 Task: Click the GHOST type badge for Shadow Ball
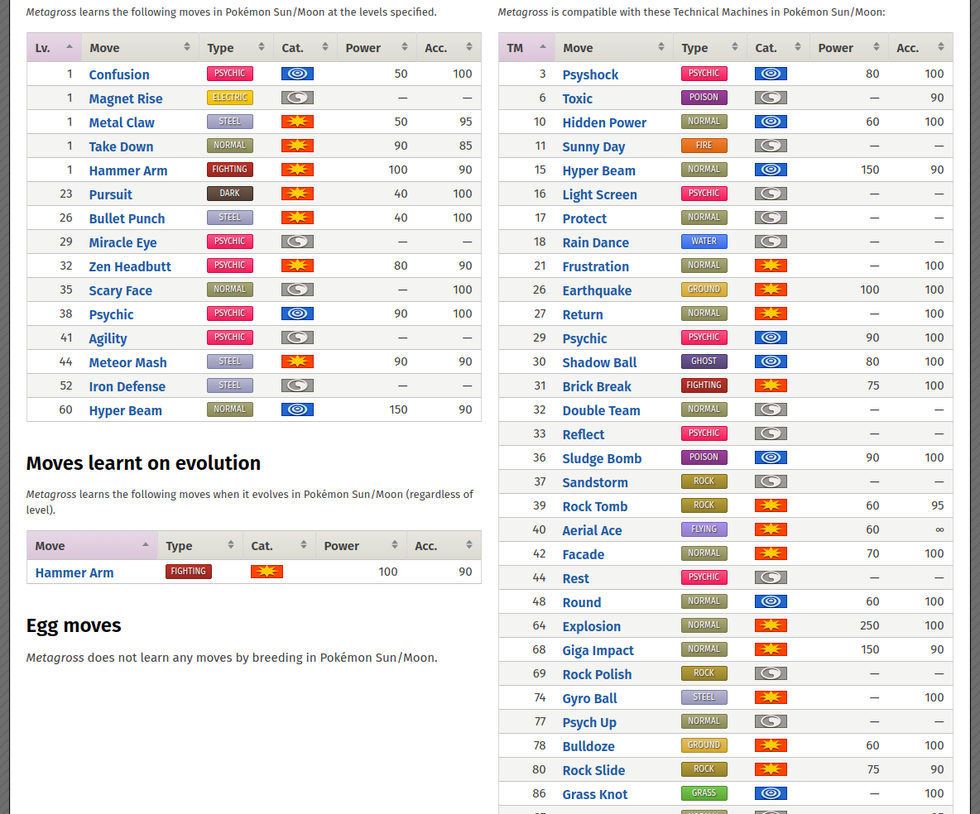pos(703,362)
